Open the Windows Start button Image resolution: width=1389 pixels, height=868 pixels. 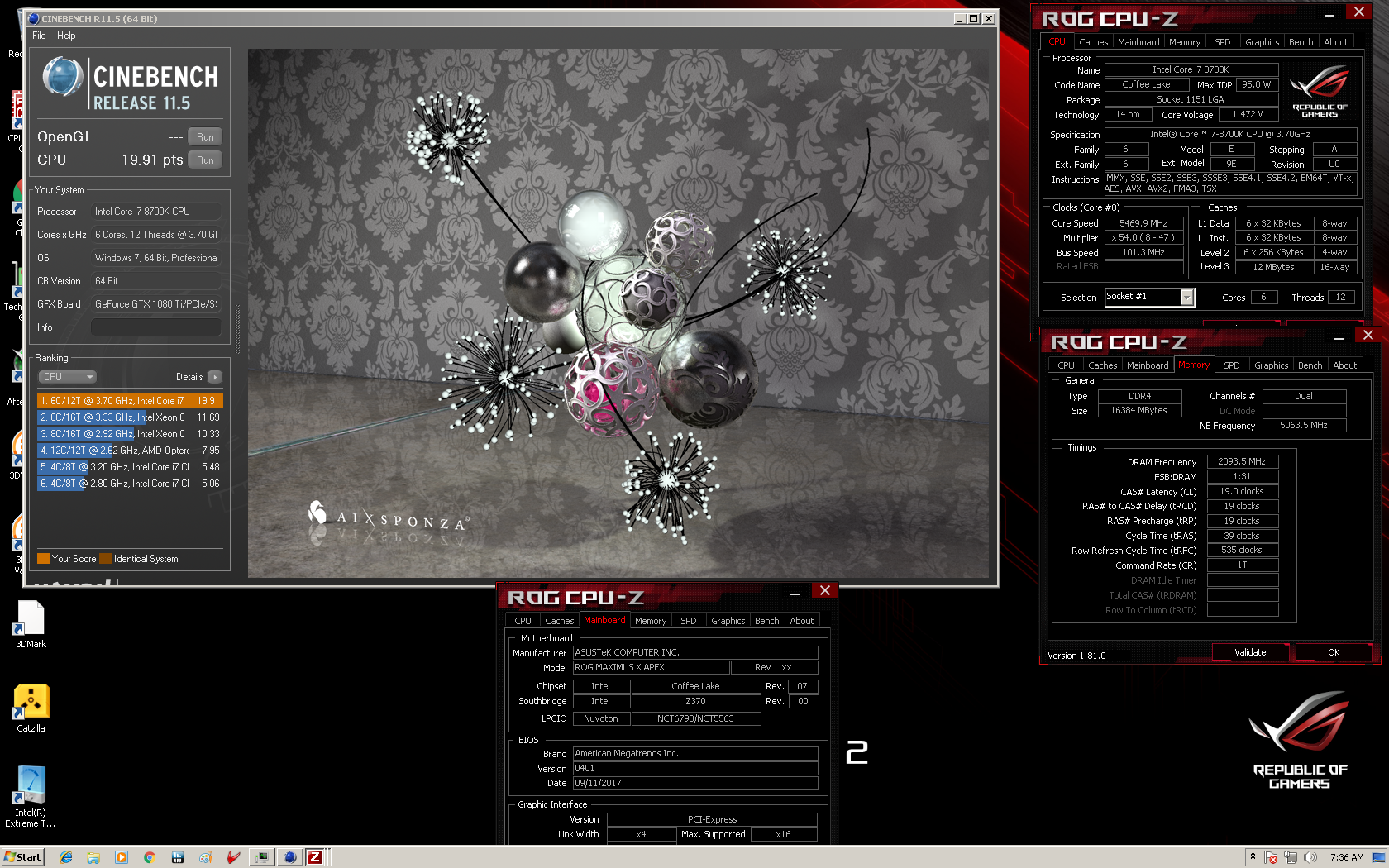[22, 857]
